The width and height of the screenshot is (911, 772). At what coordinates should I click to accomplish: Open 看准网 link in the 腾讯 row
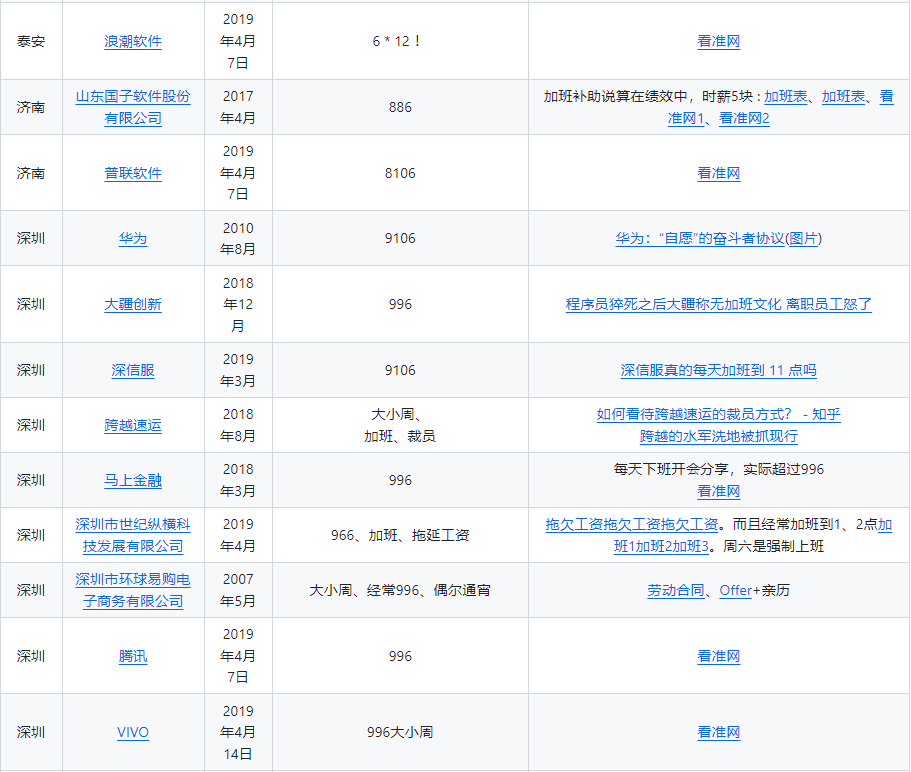coord(719,656)
